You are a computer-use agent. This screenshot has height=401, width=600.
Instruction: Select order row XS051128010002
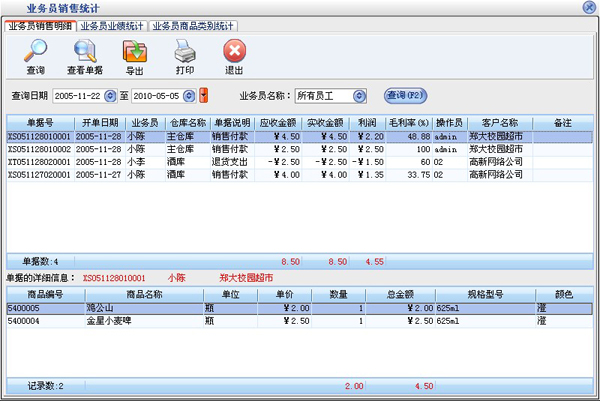pyautogui.click(x=40, y=148)
